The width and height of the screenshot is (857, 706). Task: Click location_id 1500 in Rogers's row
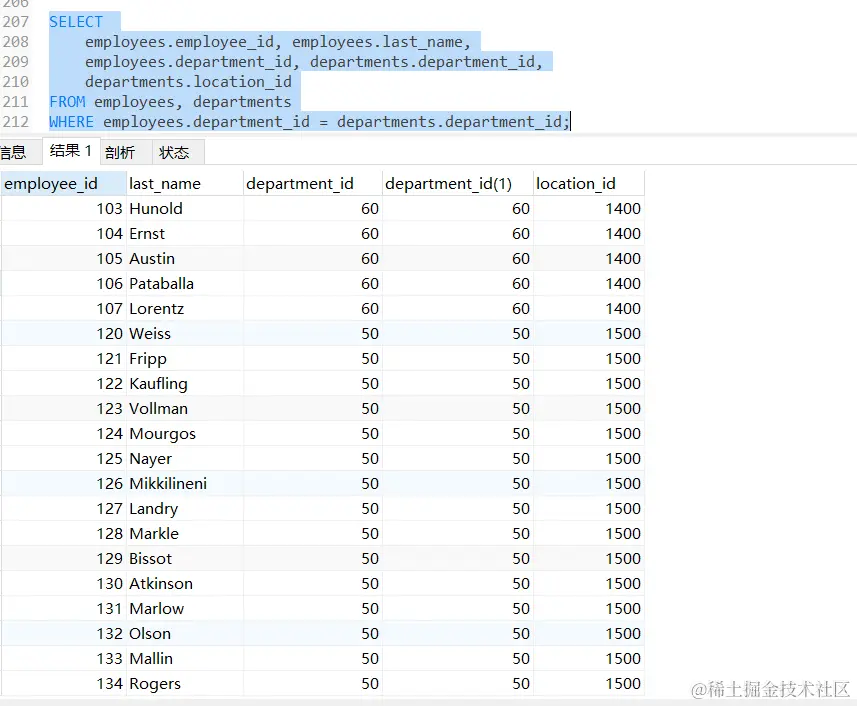pyautogui.click(x=589, y=684)
